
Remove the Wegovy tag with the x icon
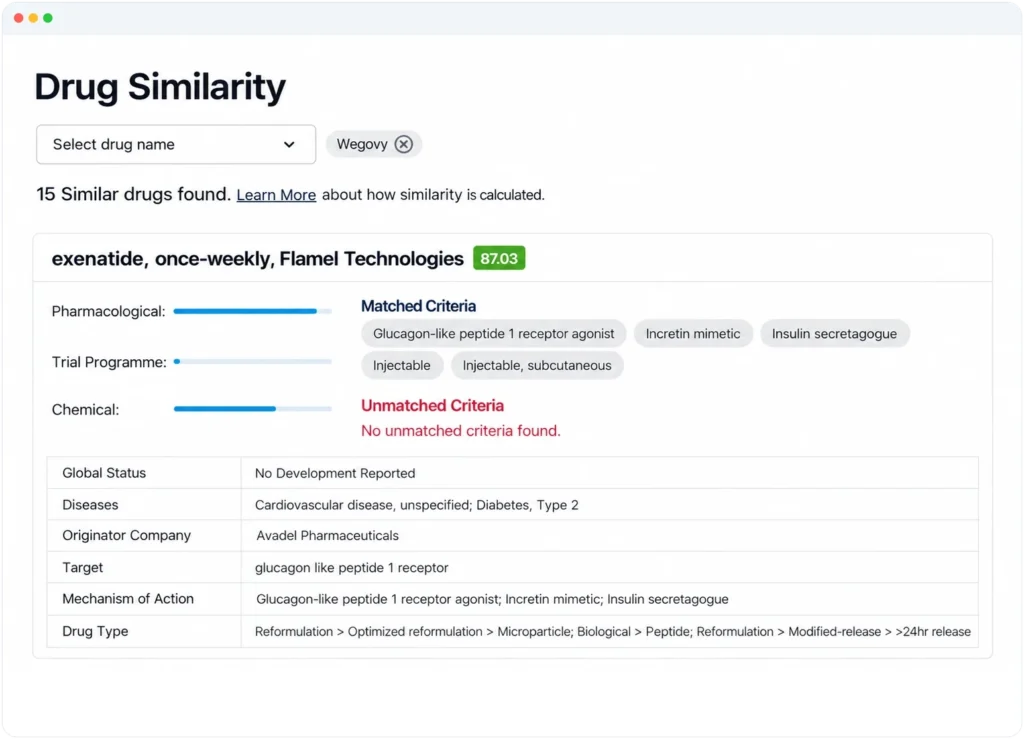(404, 144)
